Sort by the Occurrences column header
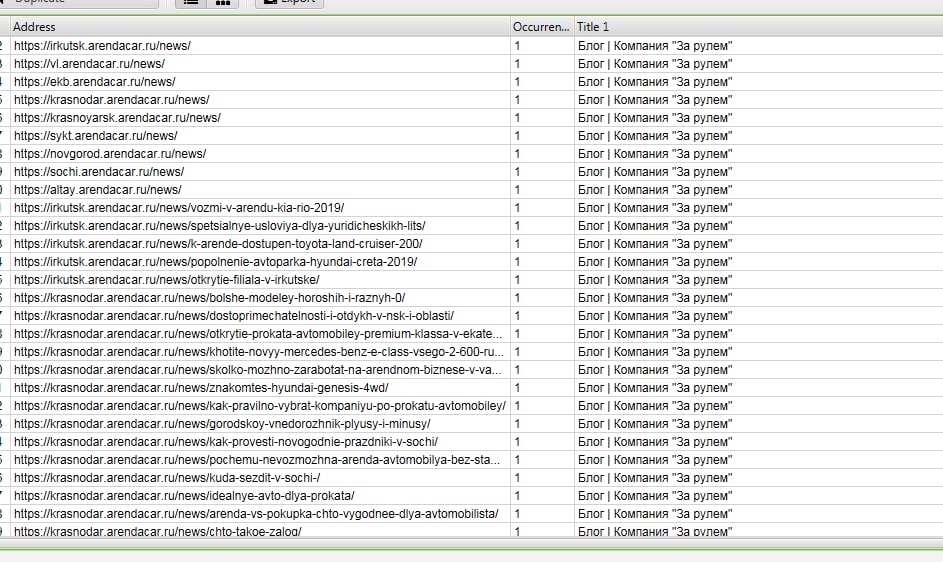 pyautogui.click(x=542, y=26)
